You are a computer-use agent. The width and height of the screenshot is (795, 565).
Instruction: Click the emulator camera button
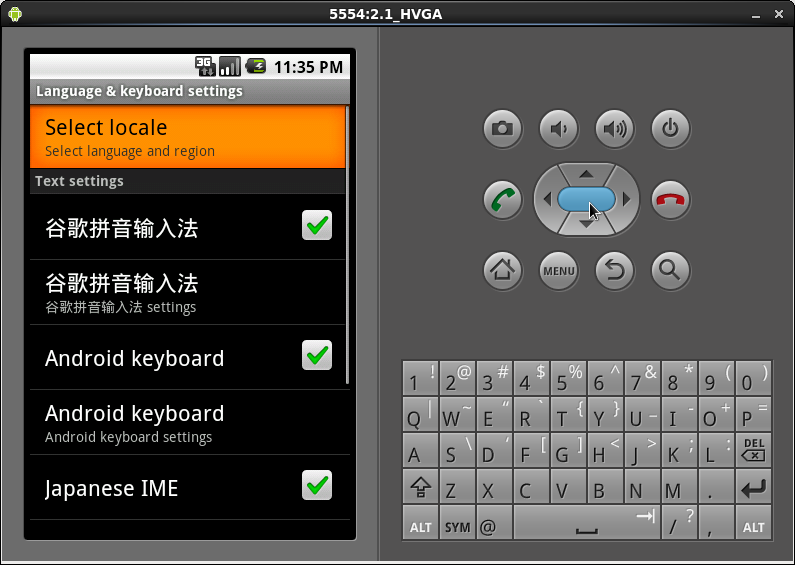(x=502, y=128)
